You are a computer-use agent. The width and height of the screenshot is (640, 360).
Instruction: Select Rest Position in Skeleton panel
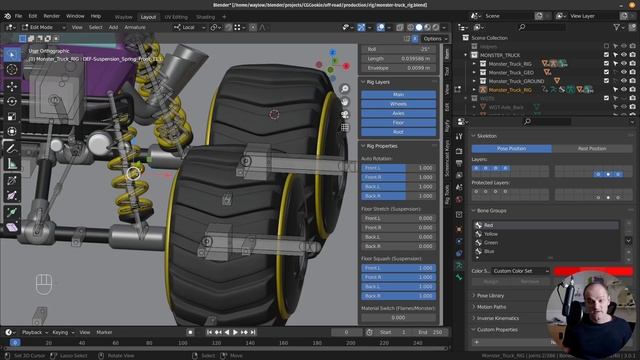[592, 149]
